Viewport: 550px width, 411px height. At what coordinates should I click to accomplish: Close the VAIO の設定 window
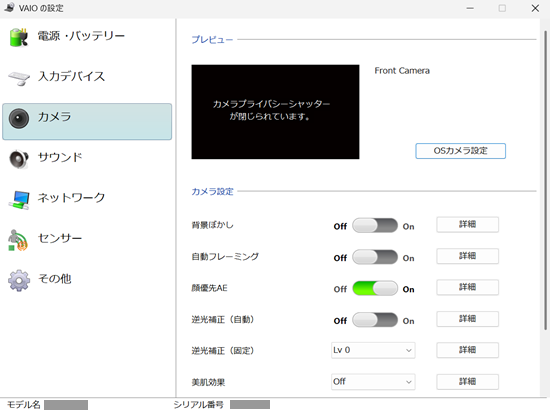[535, 8]
